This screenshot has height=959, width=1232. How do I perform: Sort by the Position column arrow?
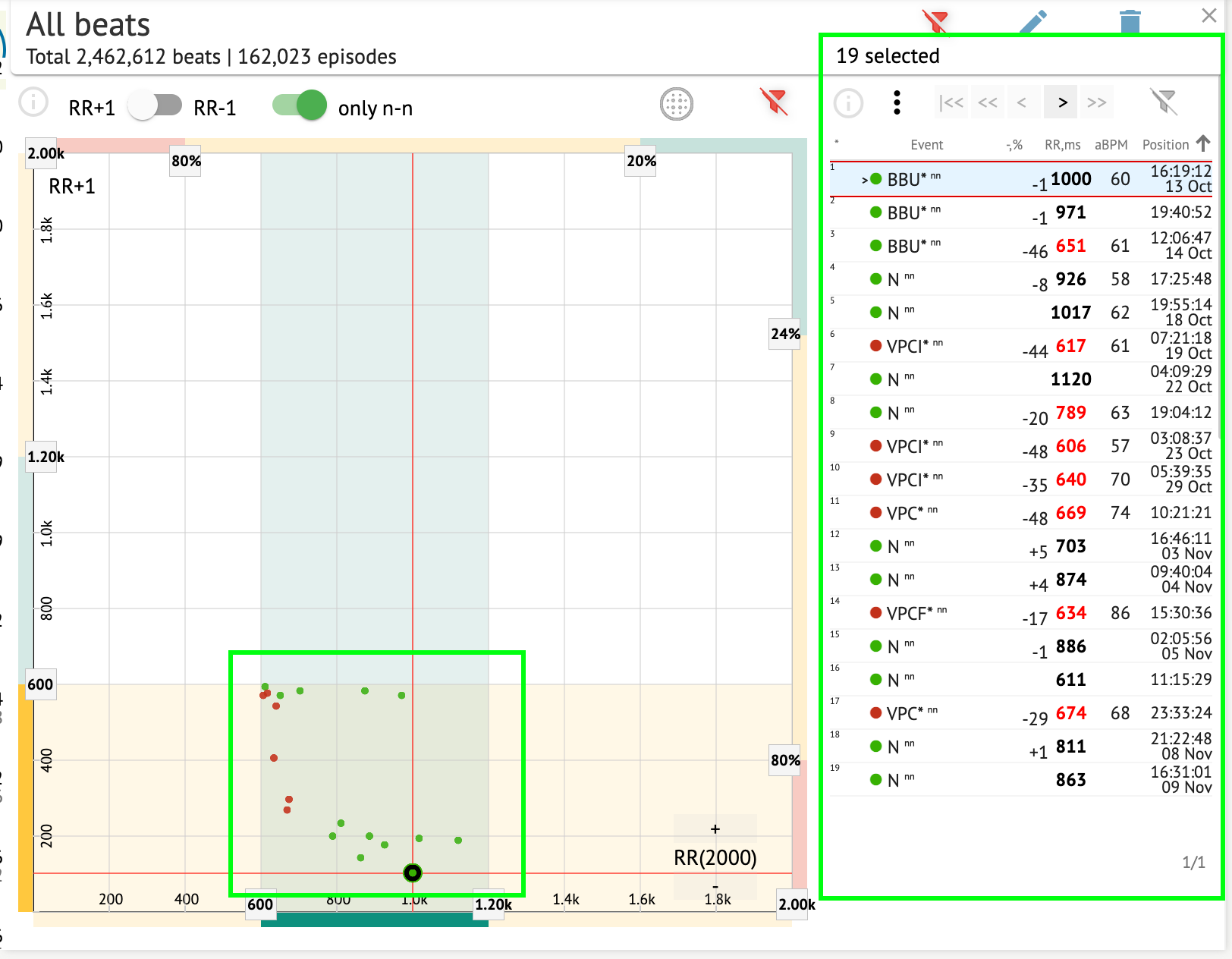(x=1203, y=143)
